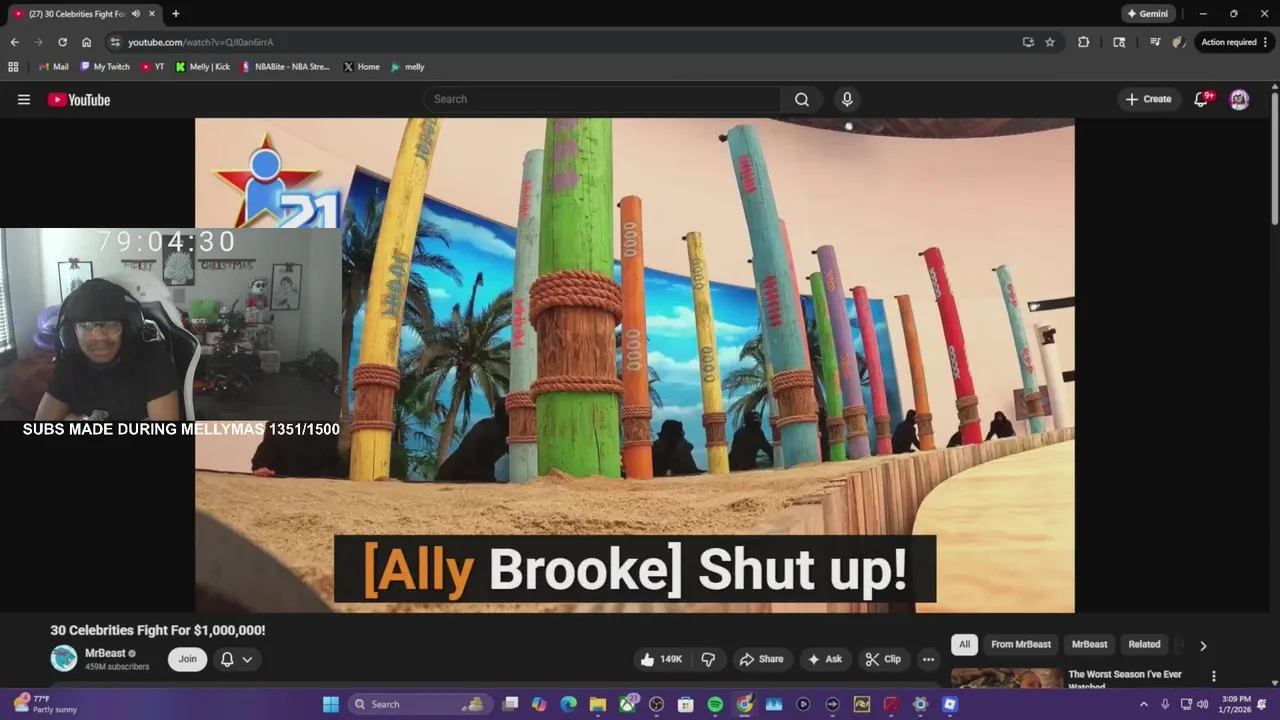Screen dimensions: 1280x720
Task: Click the Clip button
Action: click(x=883, y=659)
